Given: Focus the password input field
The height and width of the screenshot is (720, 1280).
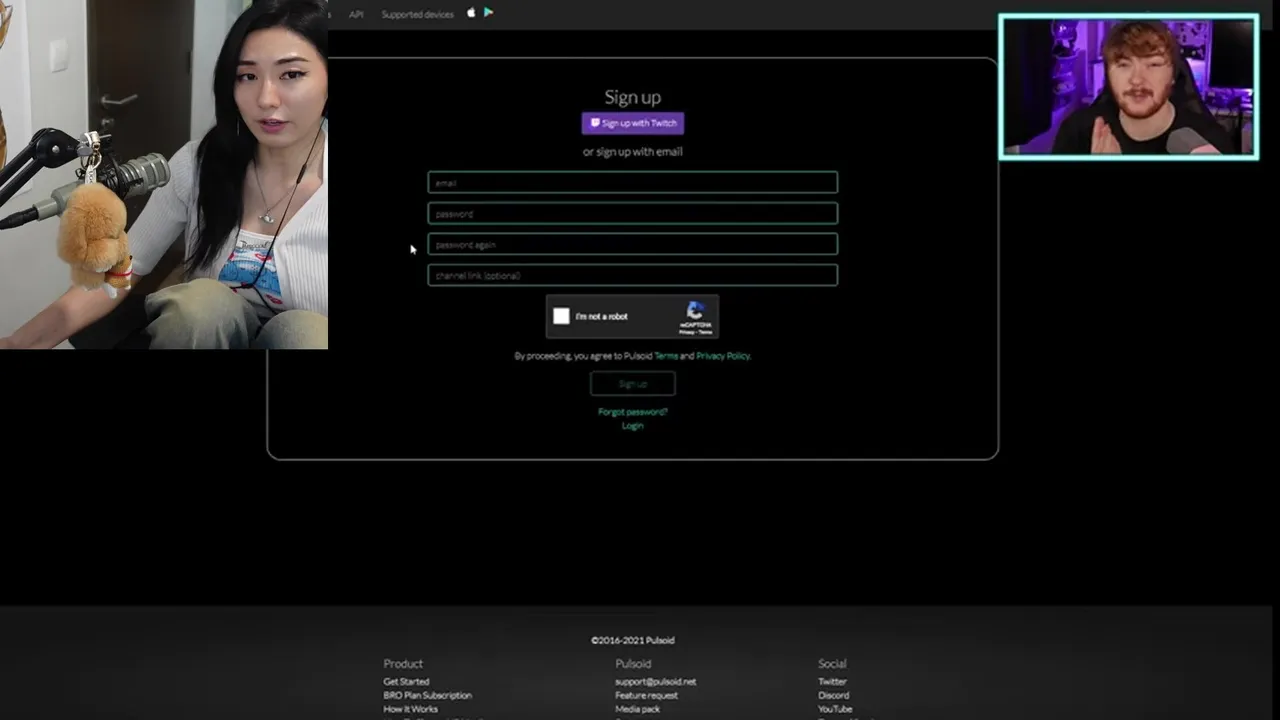Looking at the screenshot, I should click(x=633, y=213).
